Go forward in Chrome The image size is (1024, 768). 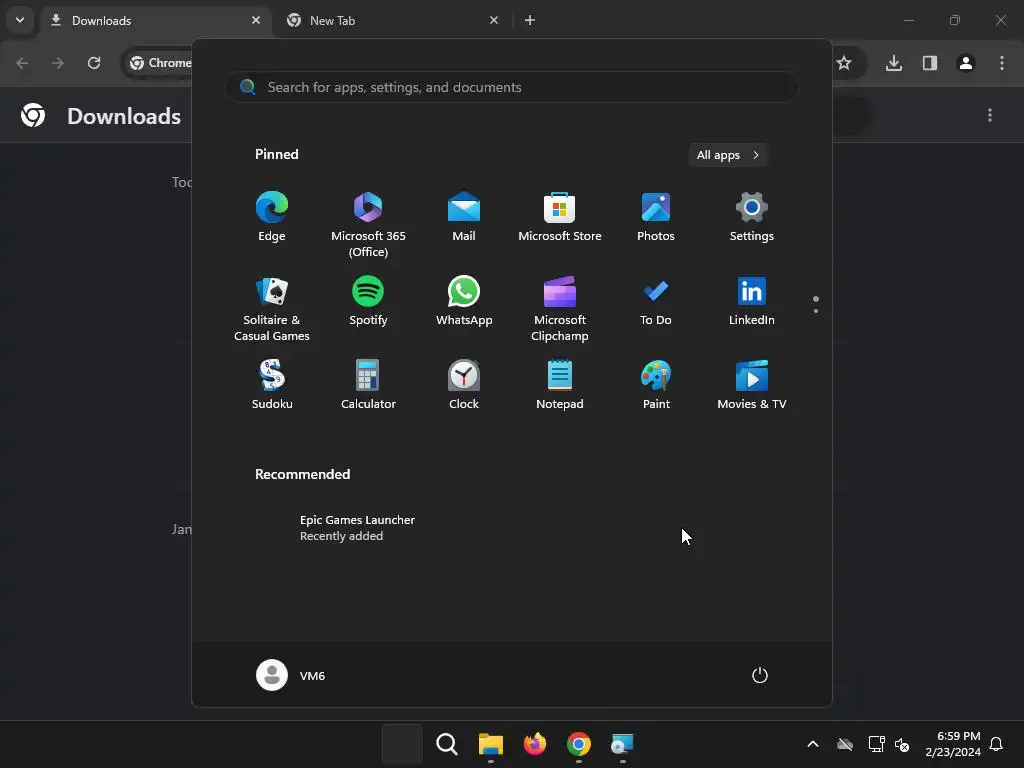58,63
